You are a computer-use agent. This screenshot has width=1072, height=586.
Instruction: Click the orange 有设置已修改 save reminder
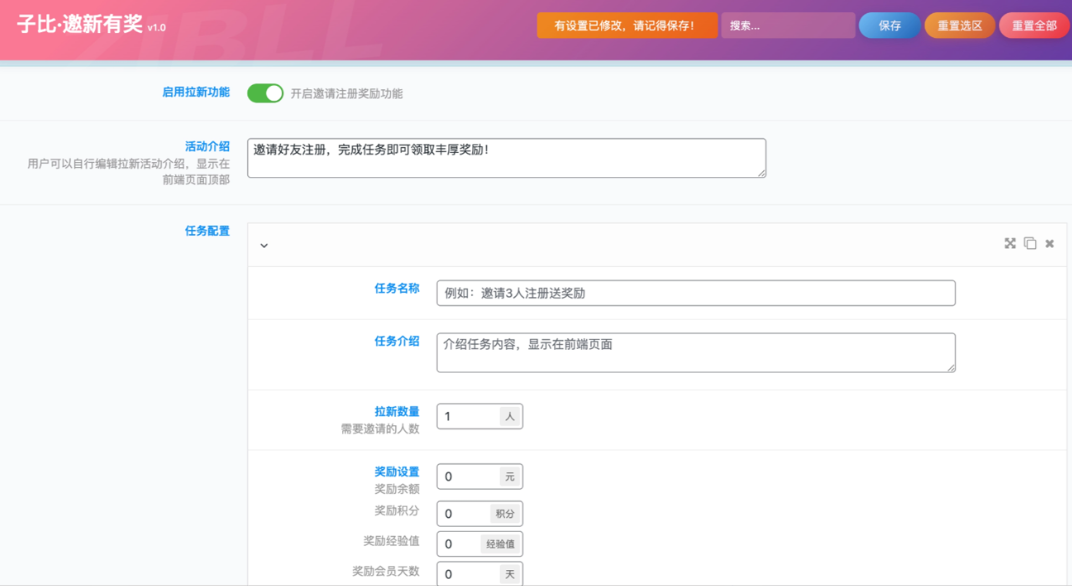point(626,26)
